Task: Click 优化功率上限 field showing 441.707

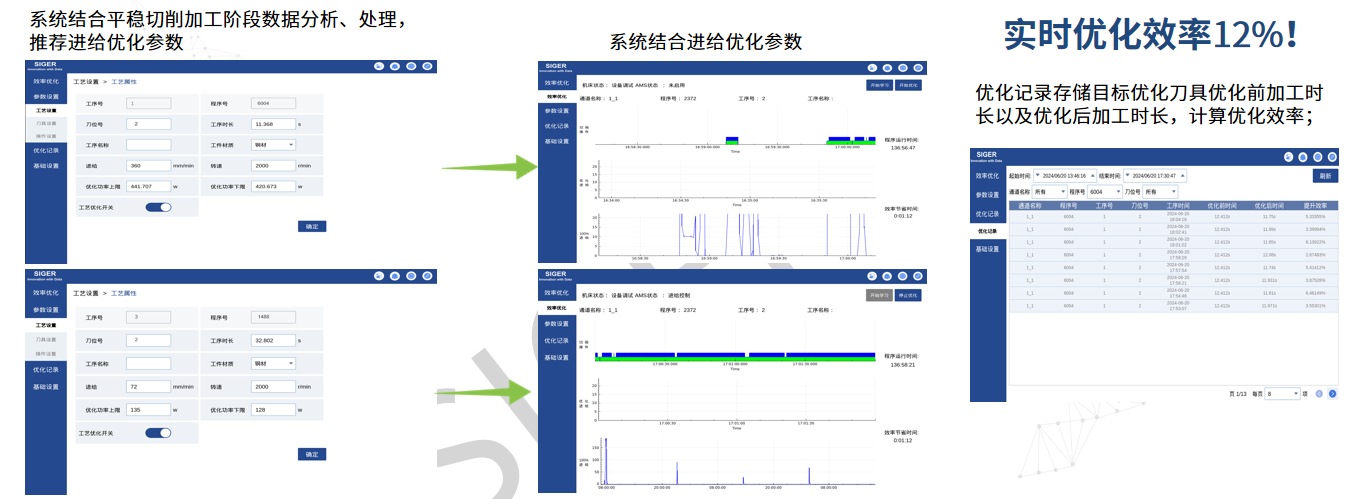Action: point(149,186)
